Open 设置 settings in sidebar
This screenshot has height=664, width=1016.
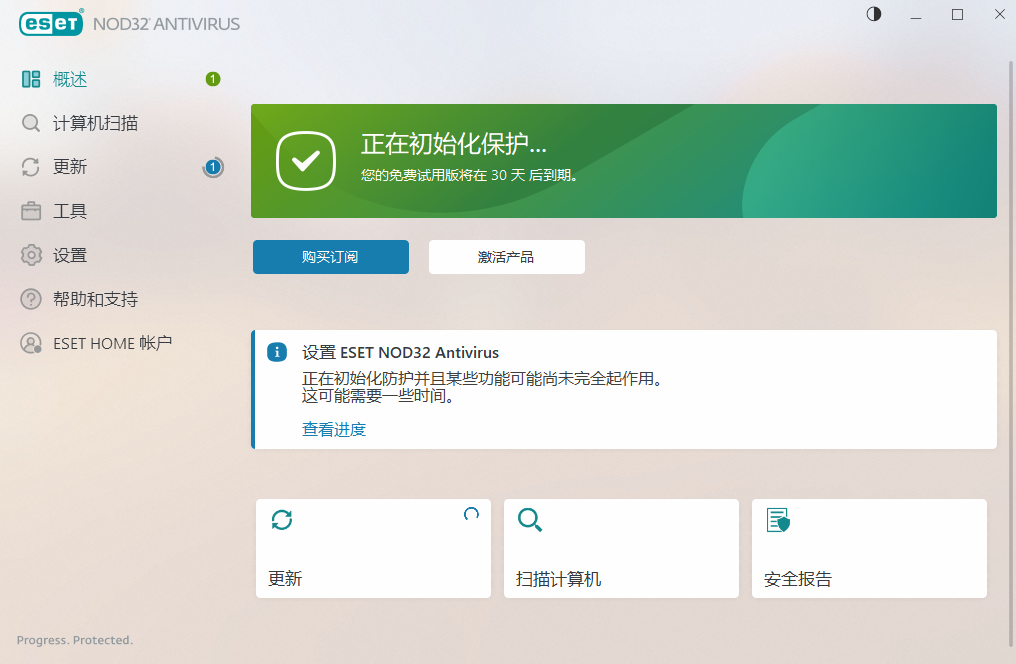[70, 255]
